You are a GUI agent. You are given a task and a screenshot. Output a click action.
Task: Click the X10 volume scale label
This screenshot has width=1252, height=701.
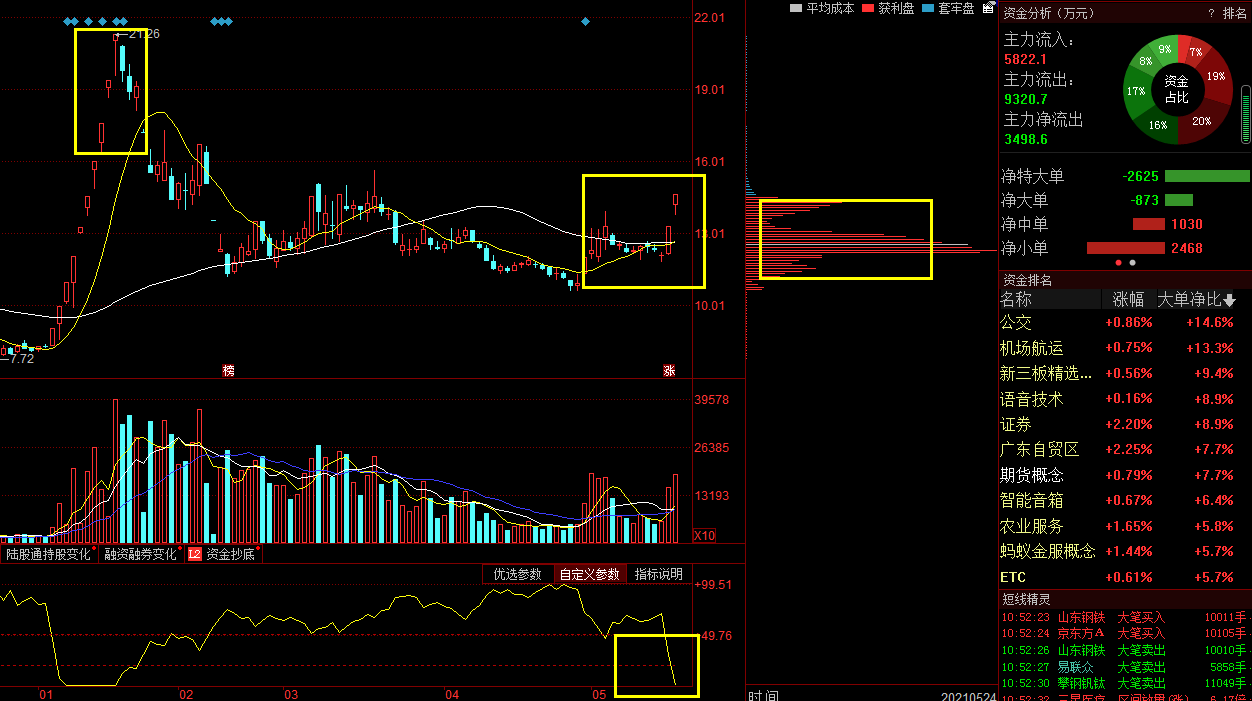click(705, 535)
